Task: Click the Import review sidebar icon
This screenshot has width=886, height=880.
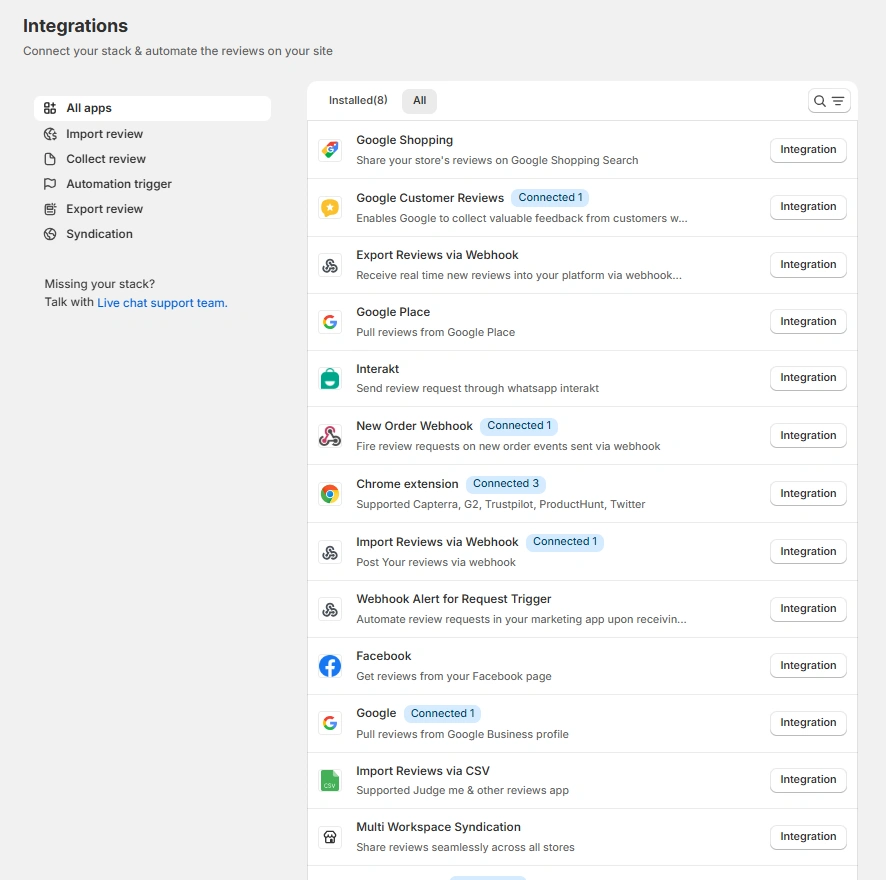Action: pyautogui.click(x=49, y=133)
